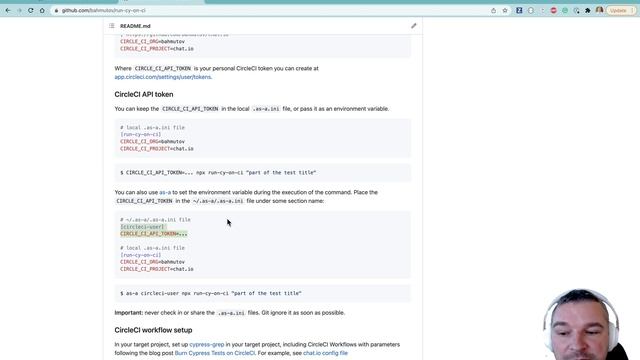Open the magnifier extension icon

point(576,10)
